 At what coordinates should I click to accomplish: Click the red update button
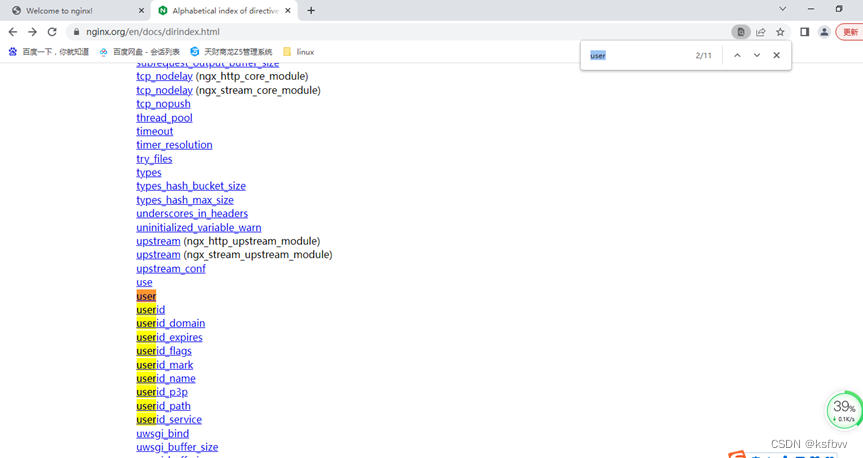(849, 32)
